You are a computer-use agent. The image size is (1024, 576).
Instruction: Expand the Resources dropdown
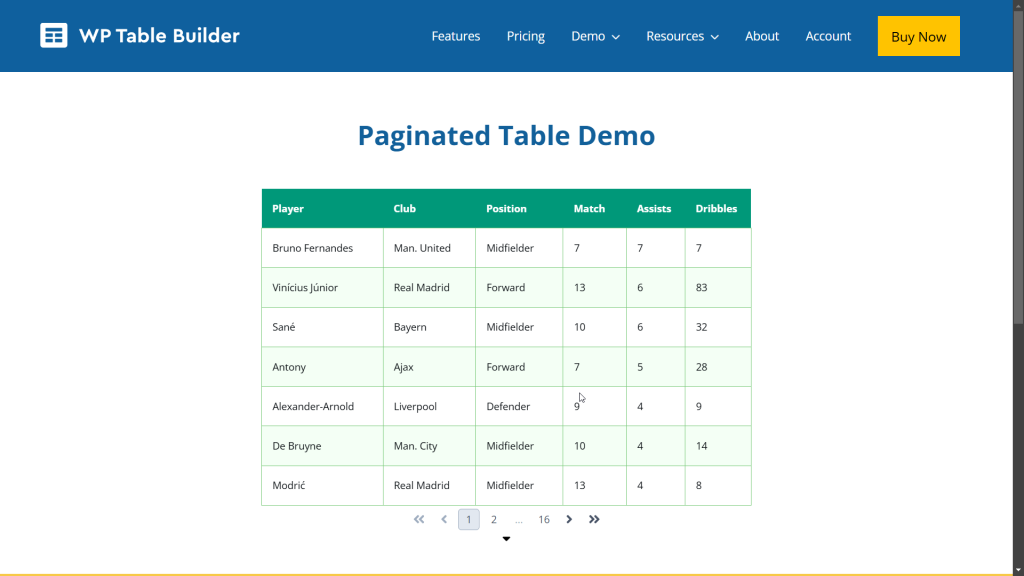[x=681, y=36]
